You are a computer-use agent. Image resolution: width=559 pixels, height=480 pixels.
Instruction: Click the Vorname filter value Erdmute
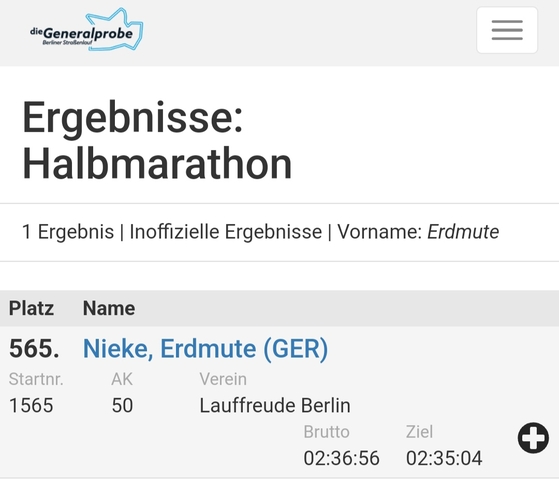(463, 232)
